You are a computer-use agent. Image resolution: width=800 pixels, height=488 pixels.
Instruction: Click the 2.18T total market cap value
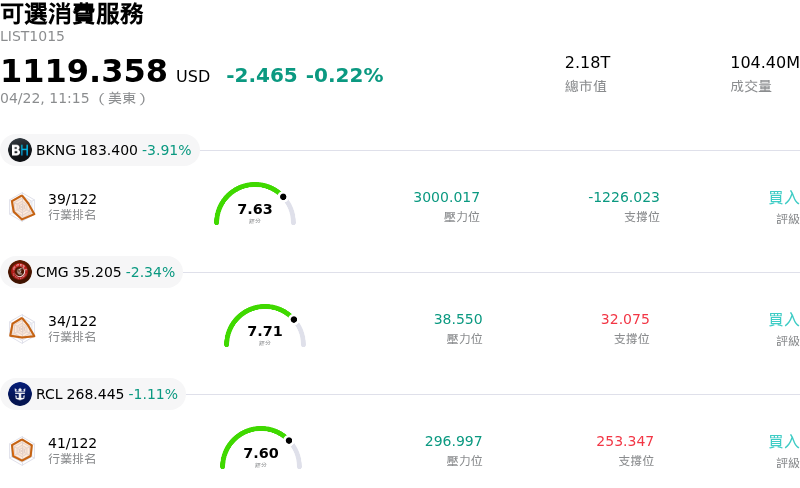(x=587, y=63)
